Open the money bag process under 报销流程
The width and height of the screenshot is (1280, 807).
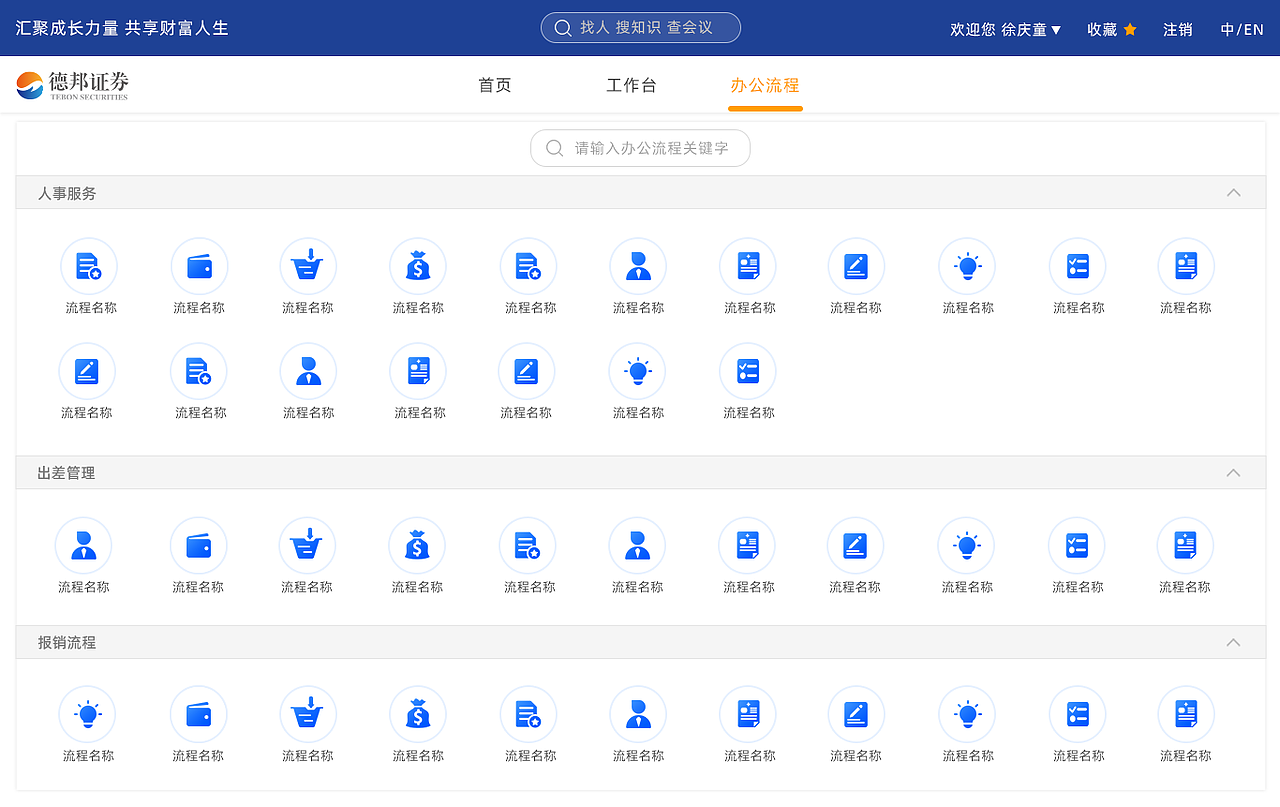click(418, 715)
